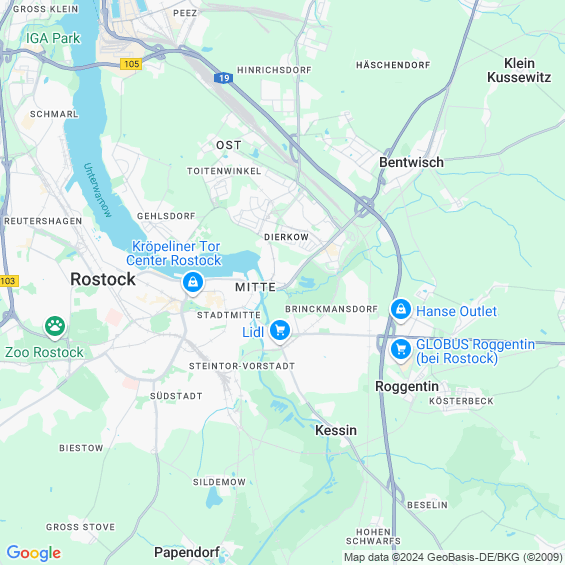Viewport: 565px width, 565px height.
Task: Click the Map data copyright text
Action: tap(453, 557)
